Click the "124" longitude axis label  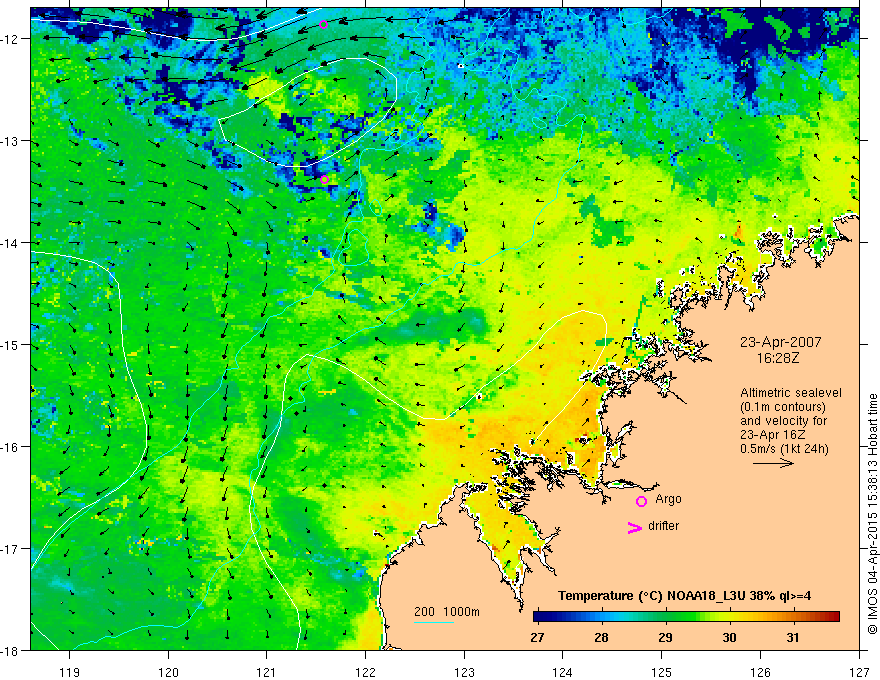[563, 672]
